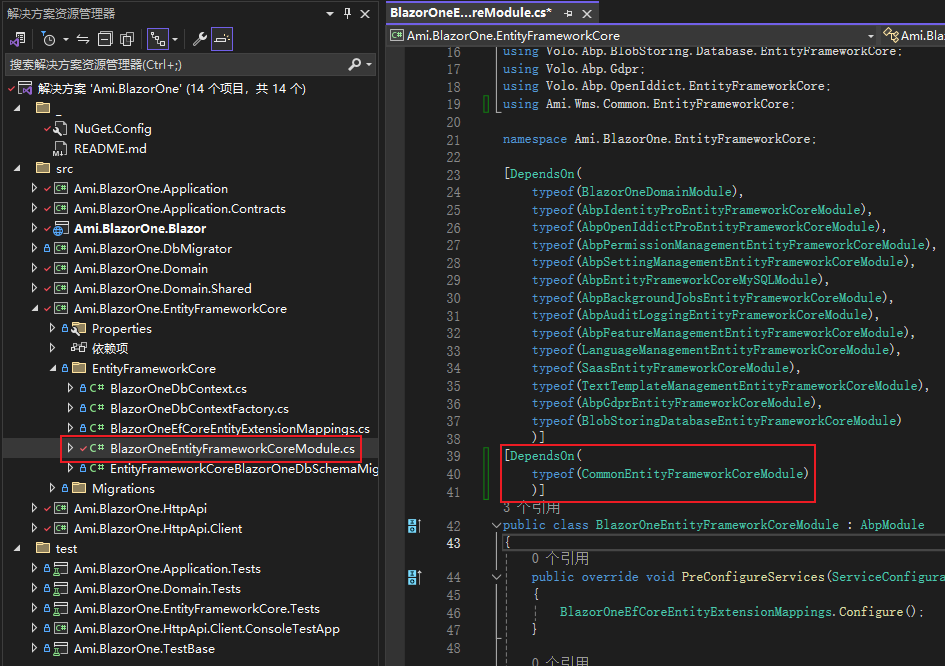The image size is (945, 666).
Task: Click the inheritance margin icon at line 44
Action: pyautogui.click(x=414, y=577)
